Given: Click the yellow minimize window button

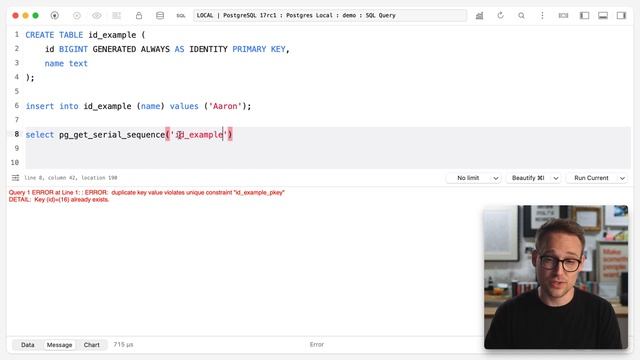Looking at the screenshot, I should click(x=25, y=16).
